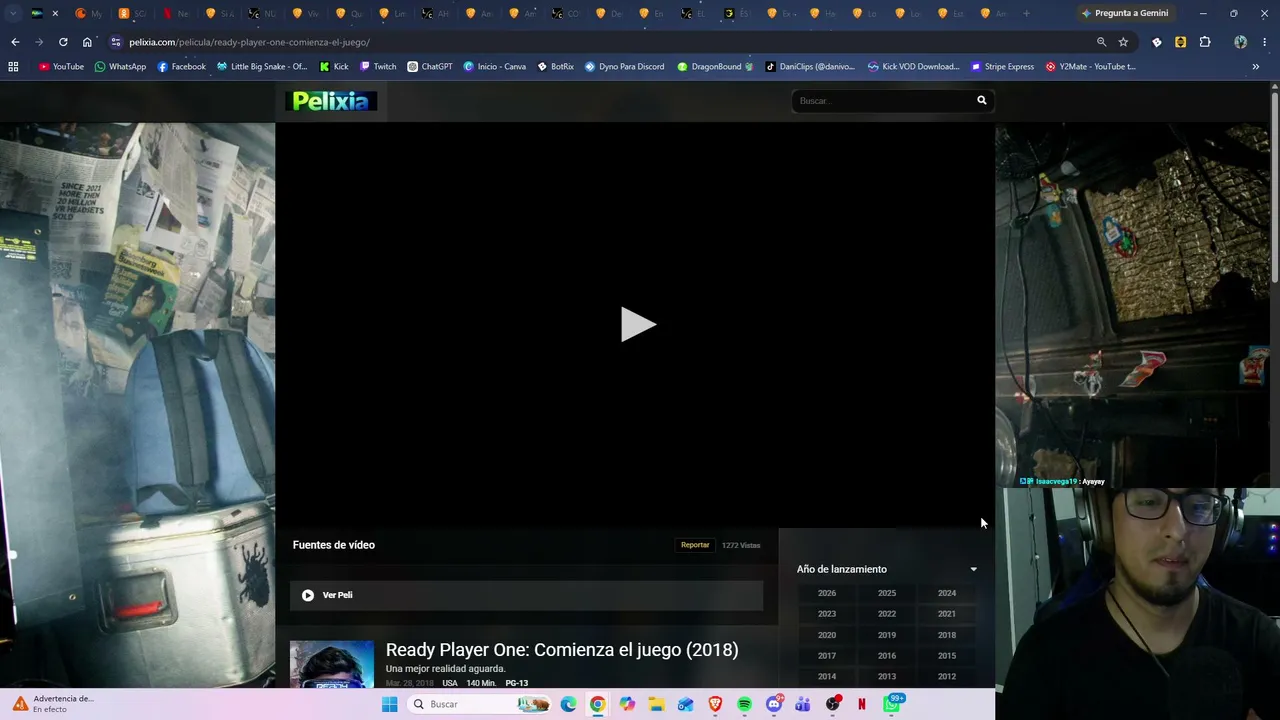Play the movie in the video player
This screenshot has height=720, width=1280.
click(x=637, y=324)
